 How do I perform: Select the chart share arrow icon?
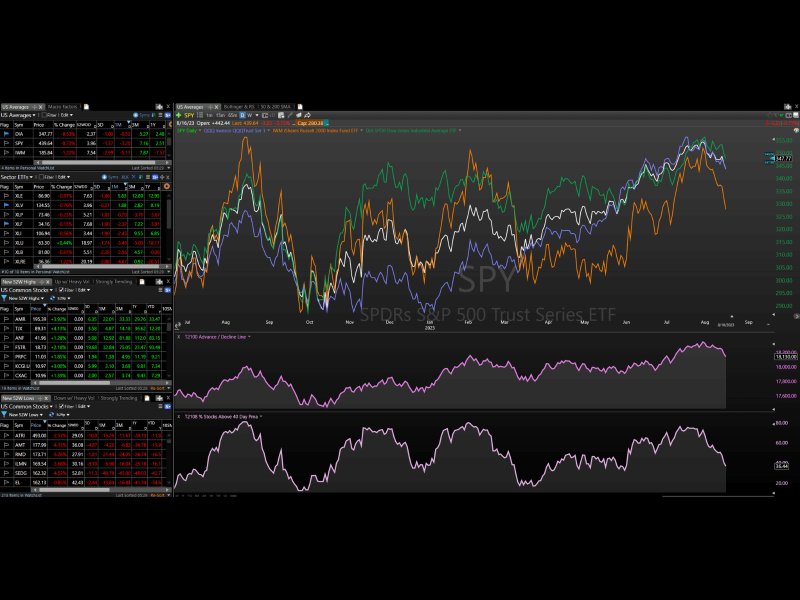point(308,115)
